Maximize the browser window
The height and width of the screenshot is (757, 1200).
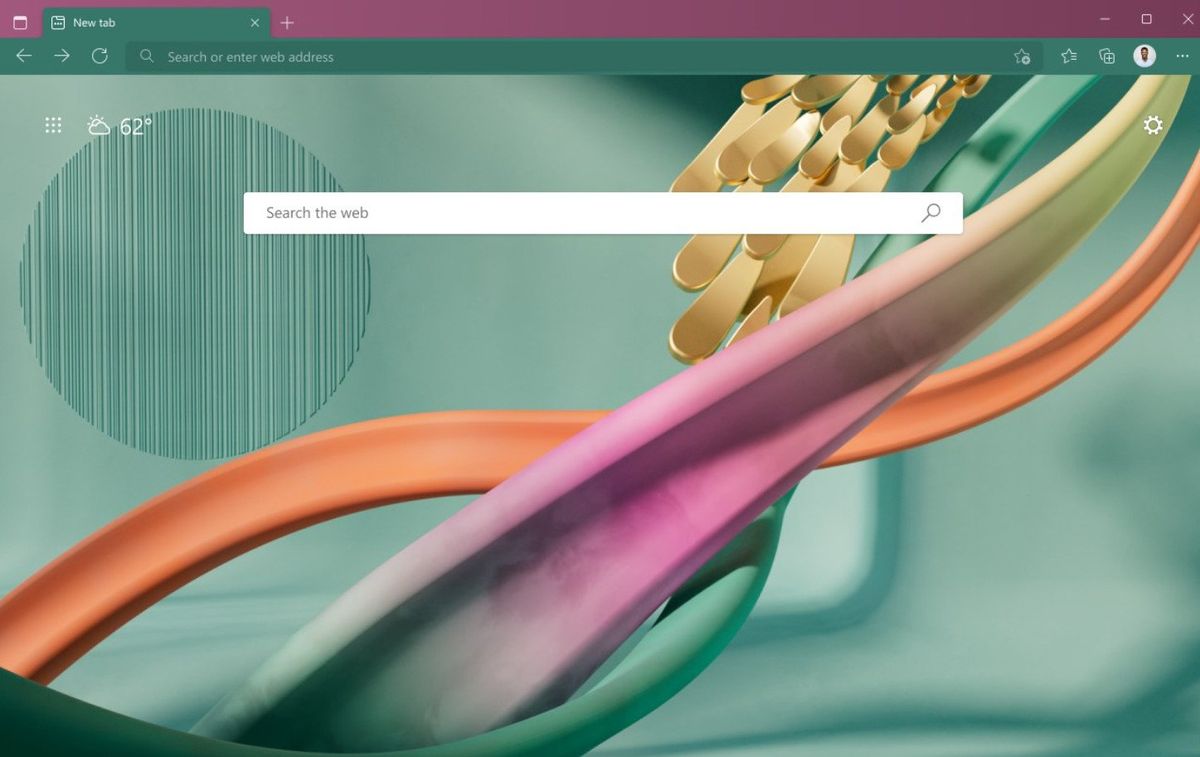[1146, 19]
